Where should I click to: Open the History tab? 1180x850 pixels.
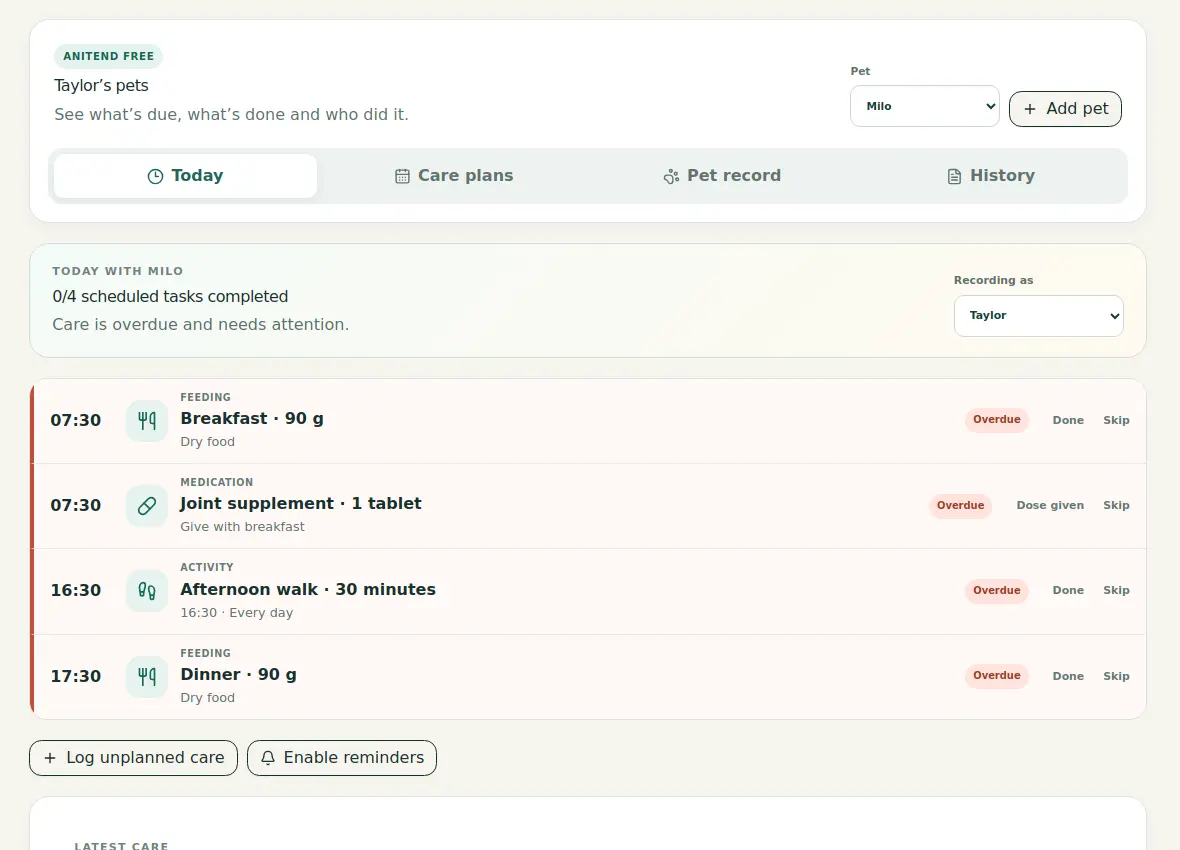990,176
